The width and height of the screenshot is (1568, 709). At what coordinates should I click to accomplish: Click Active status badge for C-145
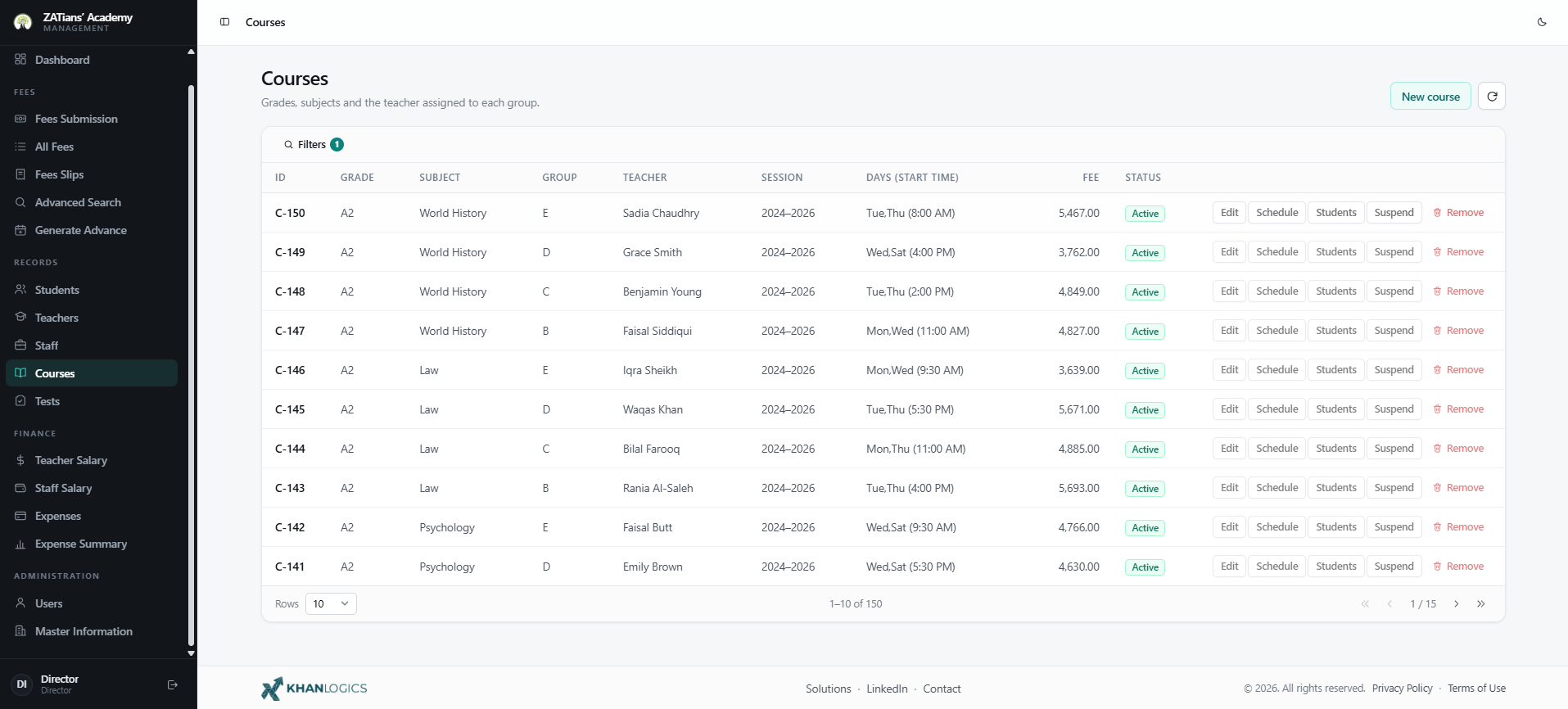tap(1145, 410)
